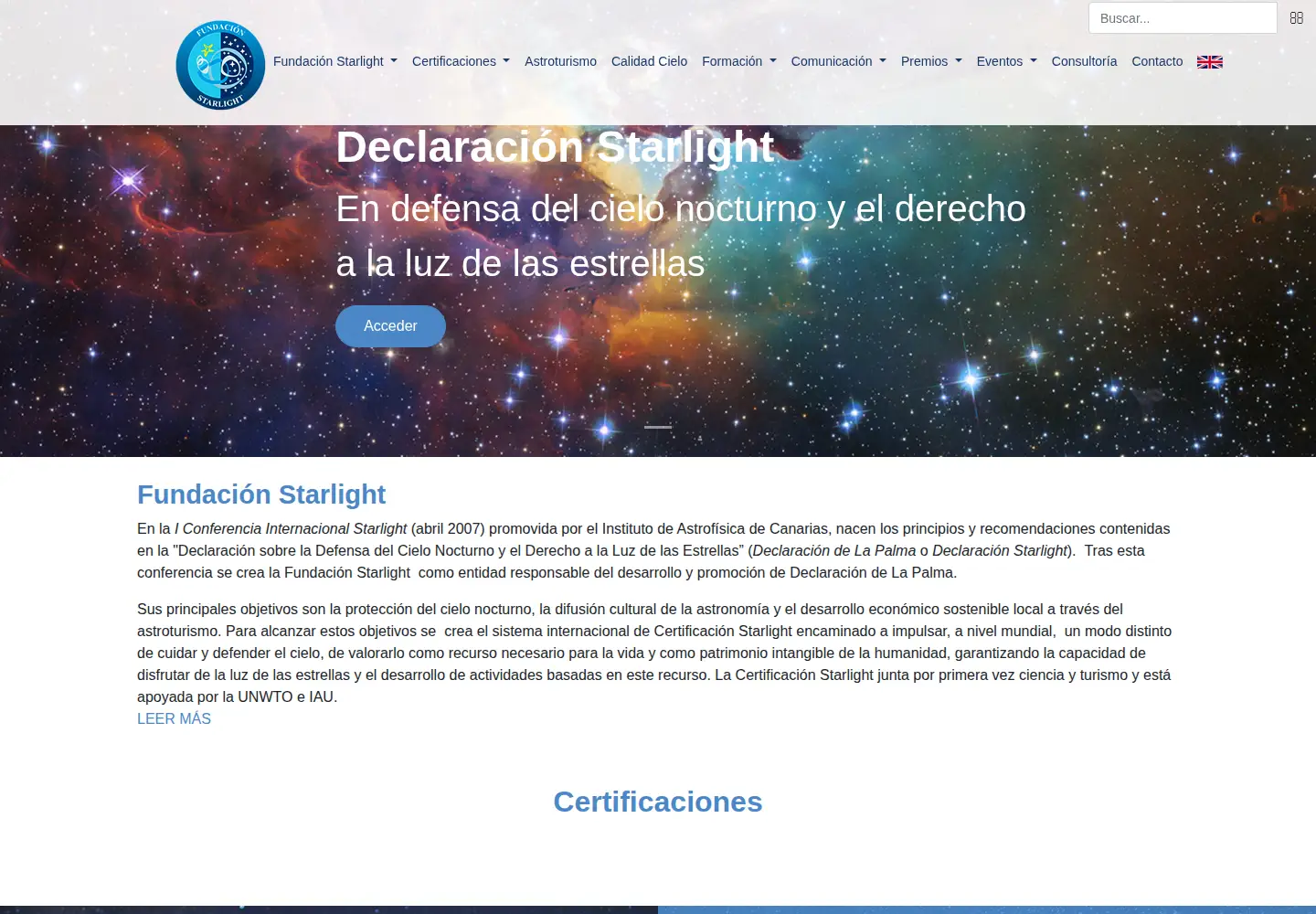
Task: Open the Certificaciones dropdown menu
Action: [x=461, y=61]
